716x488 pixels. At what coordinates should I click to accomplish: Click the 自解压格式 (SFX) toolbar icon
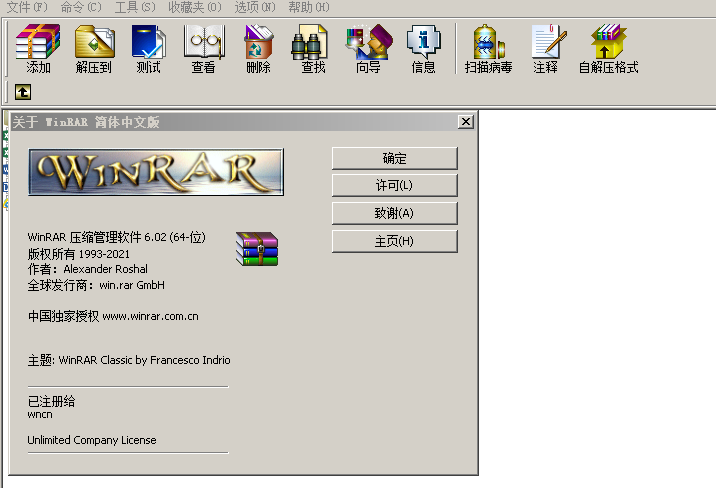coord(608,48)
